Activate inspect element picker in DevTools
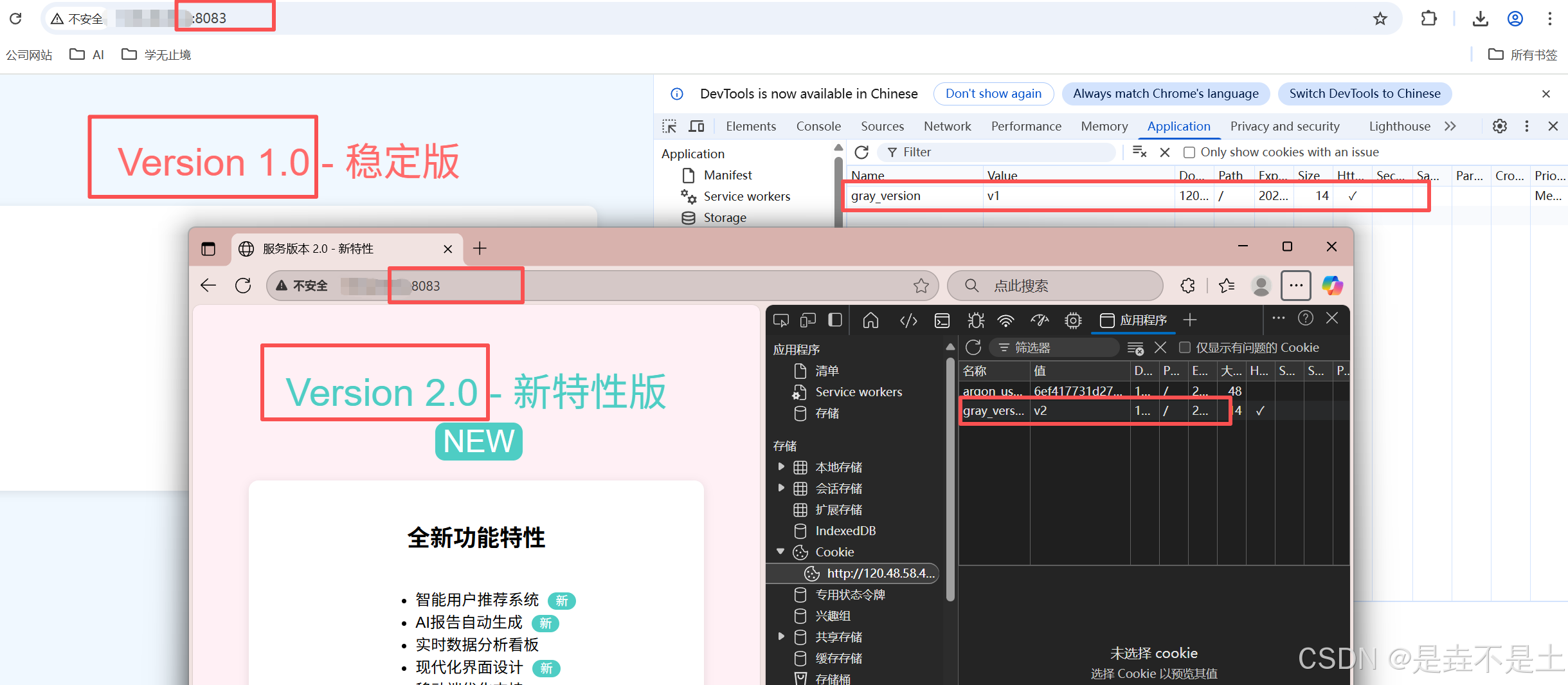Viewport: 1568px width, 685px height. click(x=669, y=126)
